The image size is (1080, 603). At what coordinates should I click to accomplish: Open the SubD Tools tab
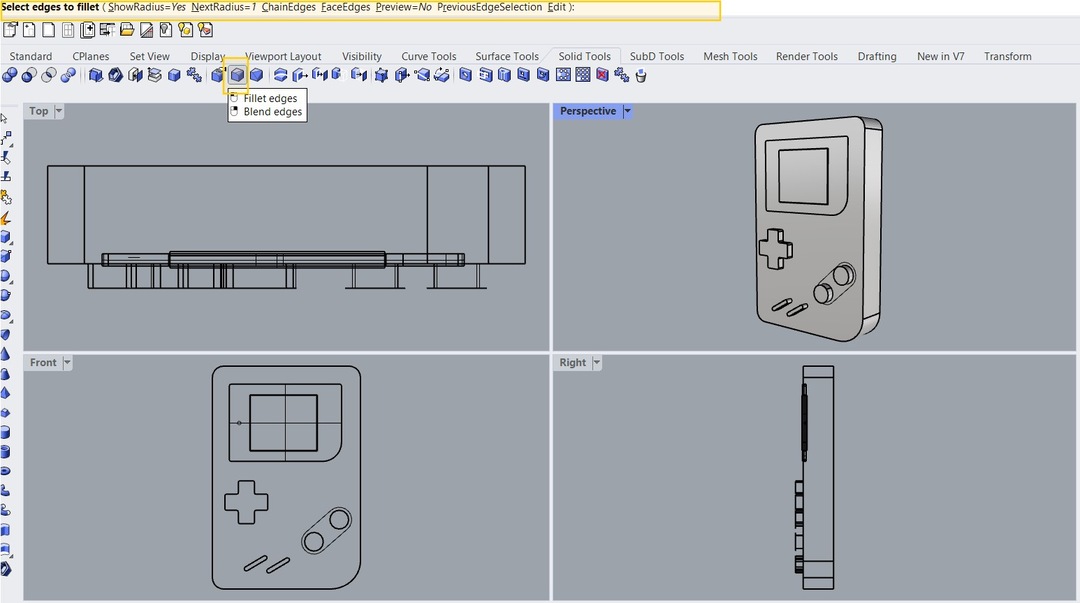[x=656, y=57]
